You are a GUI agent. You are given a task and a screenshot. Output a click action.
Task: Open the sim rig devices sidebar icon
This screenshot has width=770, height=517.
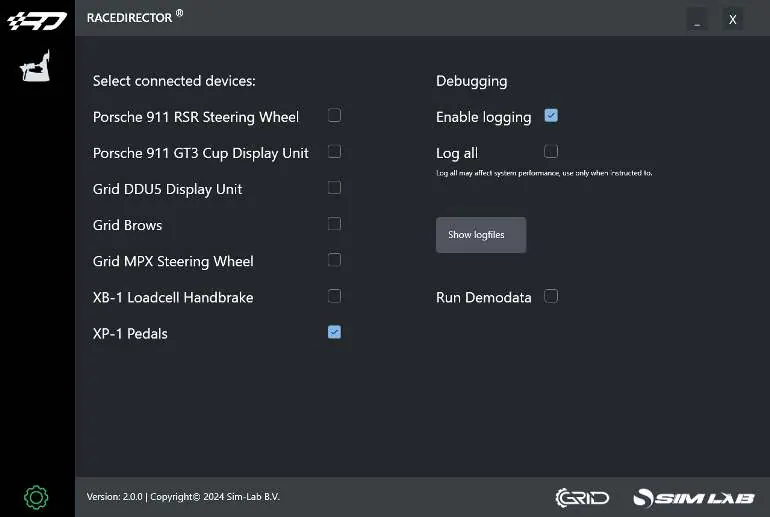tap(35, 66)
